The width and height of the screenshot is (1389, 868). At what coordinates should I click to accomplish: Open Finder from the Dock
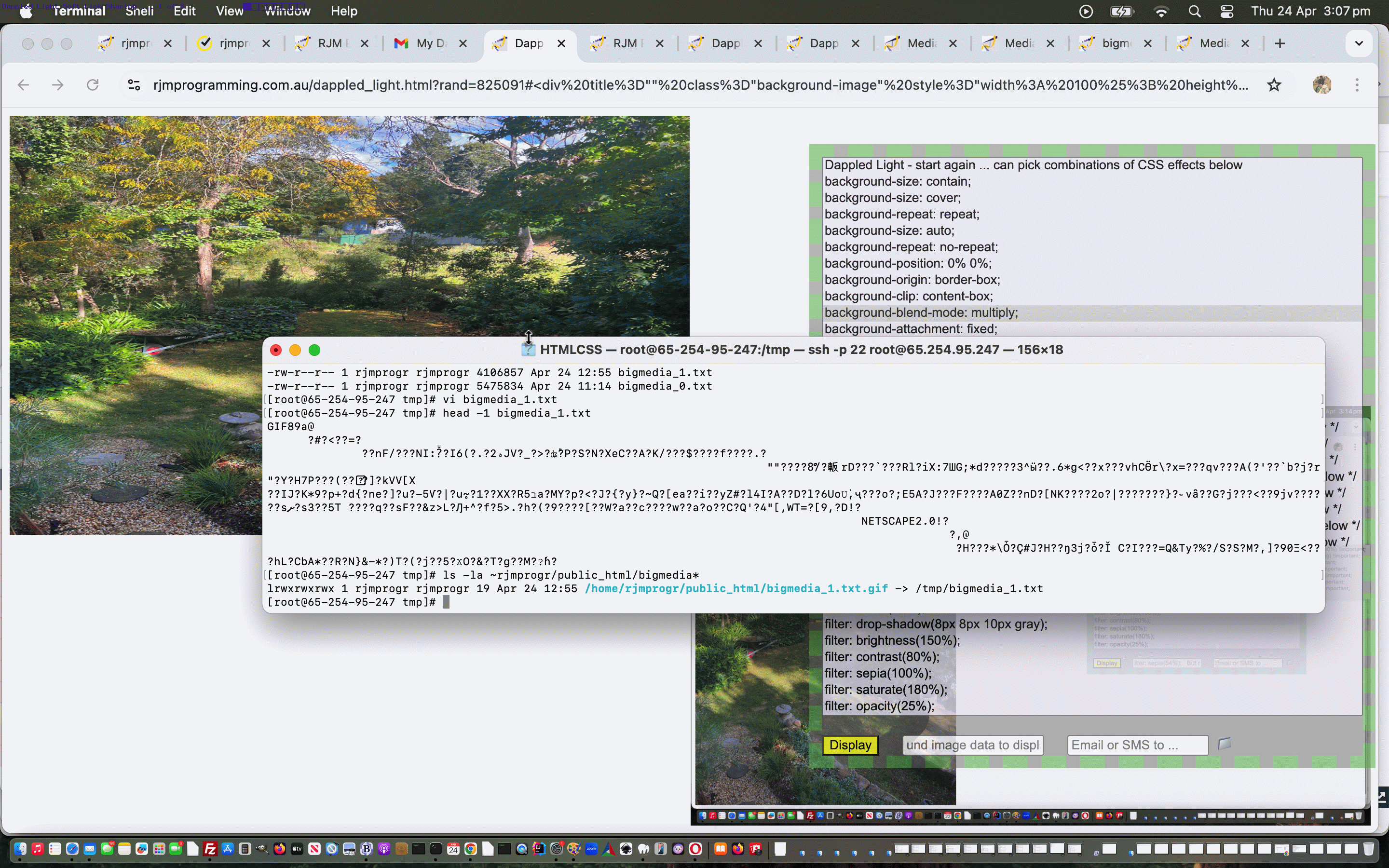(x=20, y=849)
